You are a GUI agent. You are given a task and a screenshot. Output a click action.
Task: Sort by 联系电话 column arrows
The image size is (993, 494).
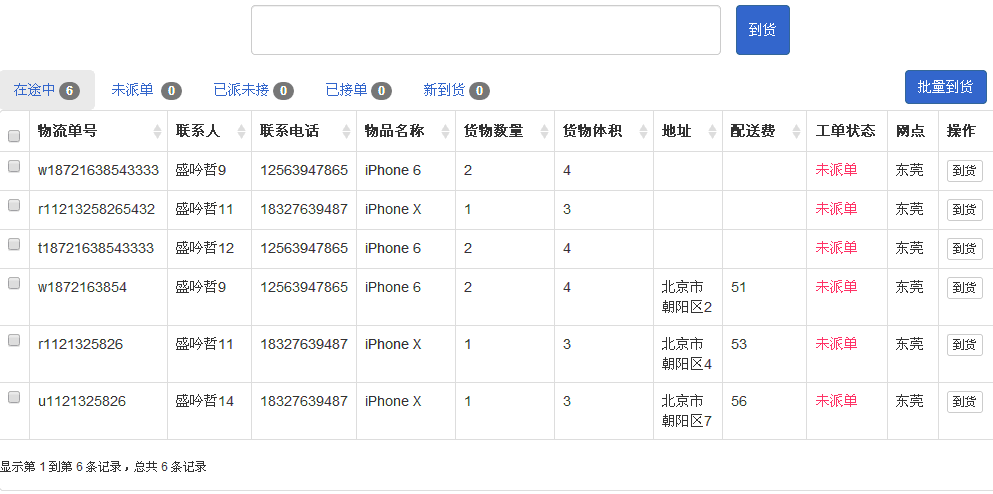346,131
